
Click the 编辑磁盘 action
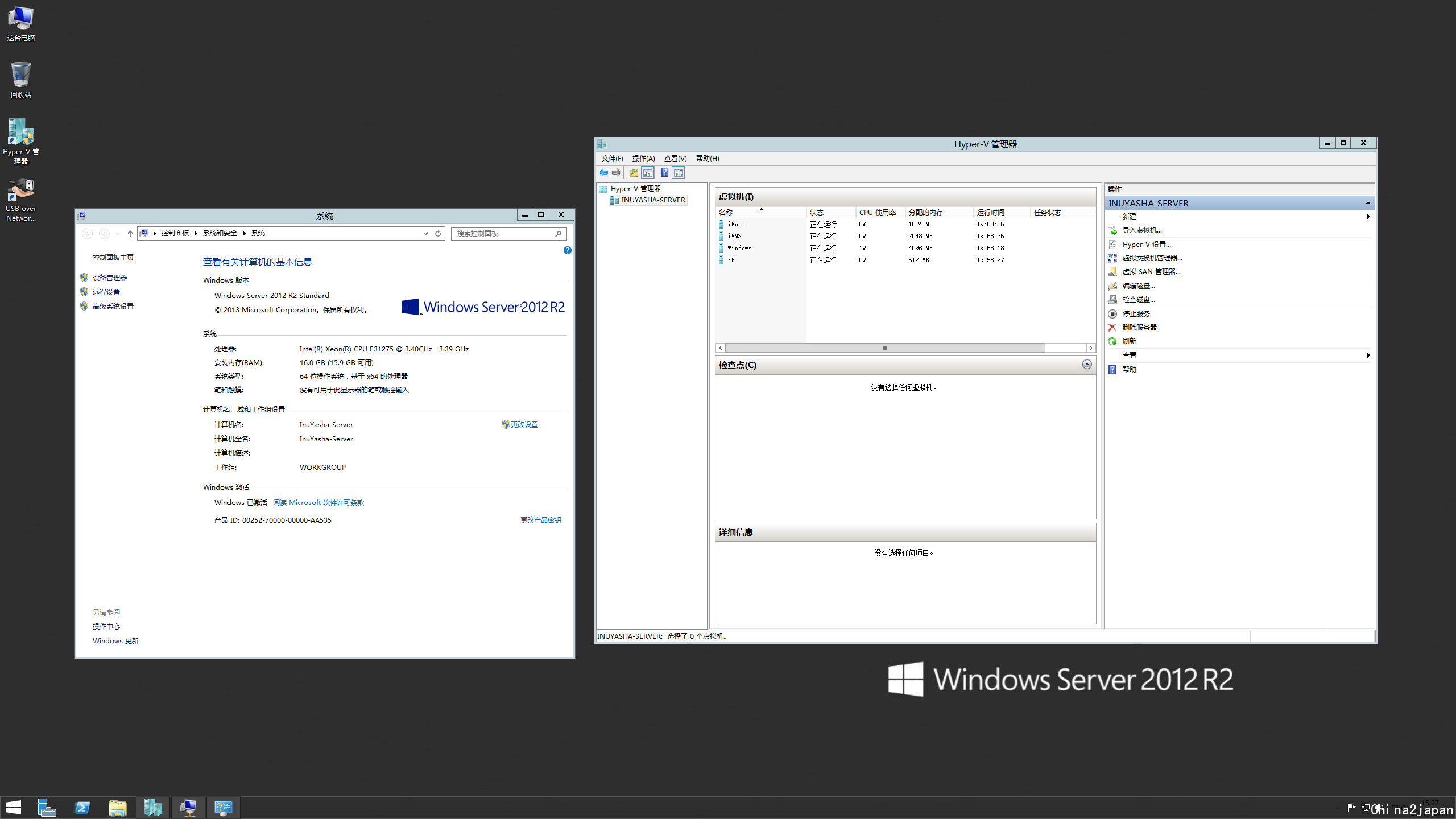click(x=1139, y=286)
